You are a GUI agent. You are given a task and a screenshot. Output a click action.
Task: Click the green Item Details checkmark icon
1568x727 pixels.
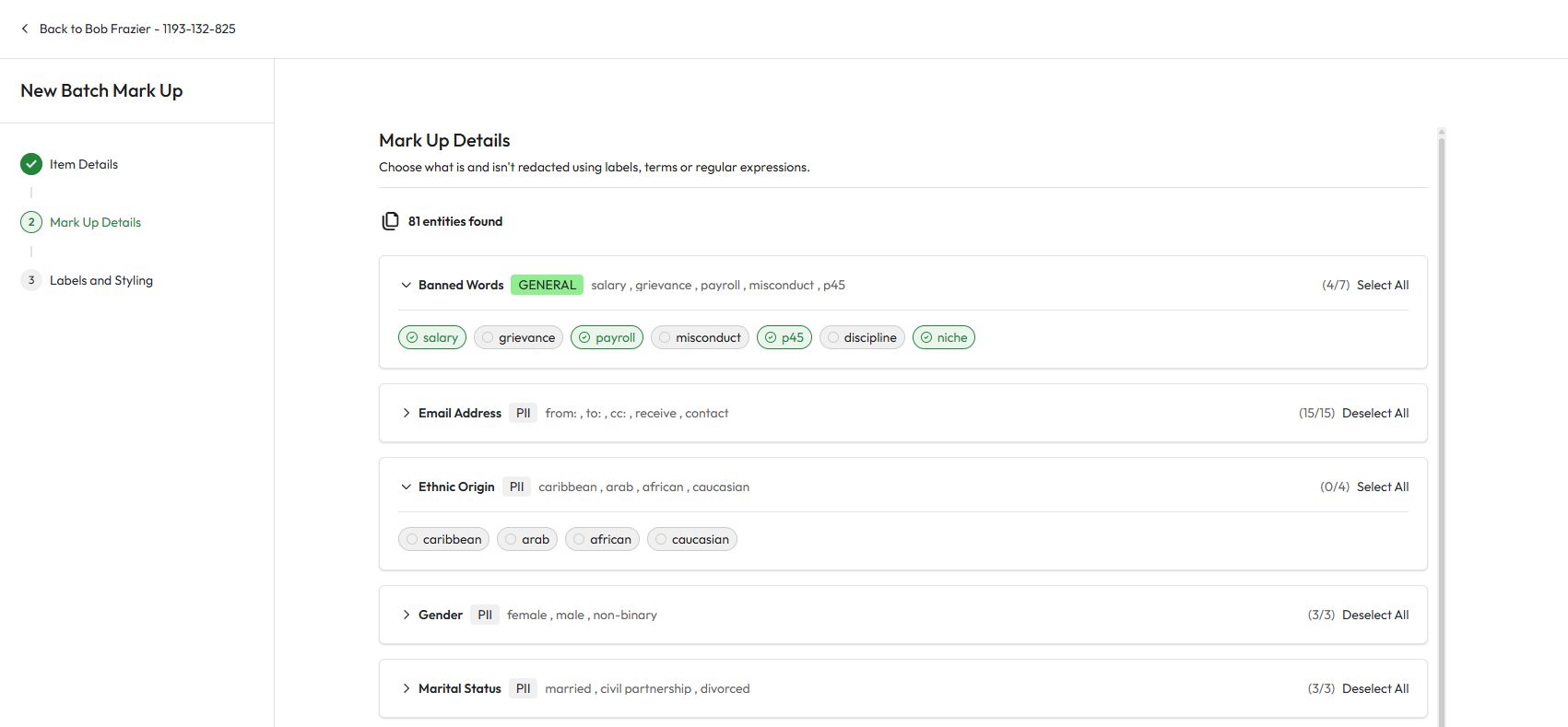click(31, 164)
